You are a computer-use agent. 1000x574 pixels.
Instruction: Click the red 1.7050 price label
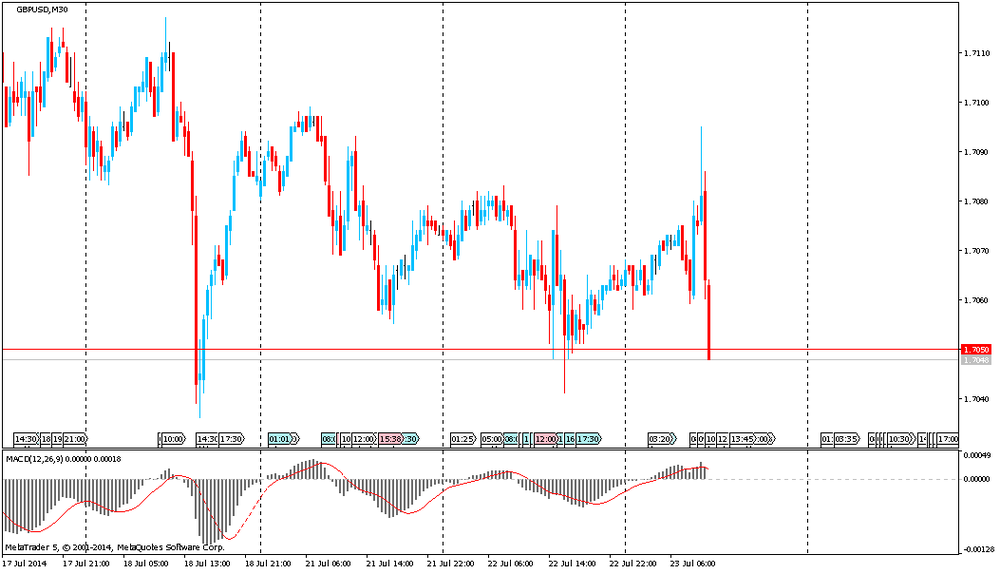pyautogui.click(x=975, y=350)
